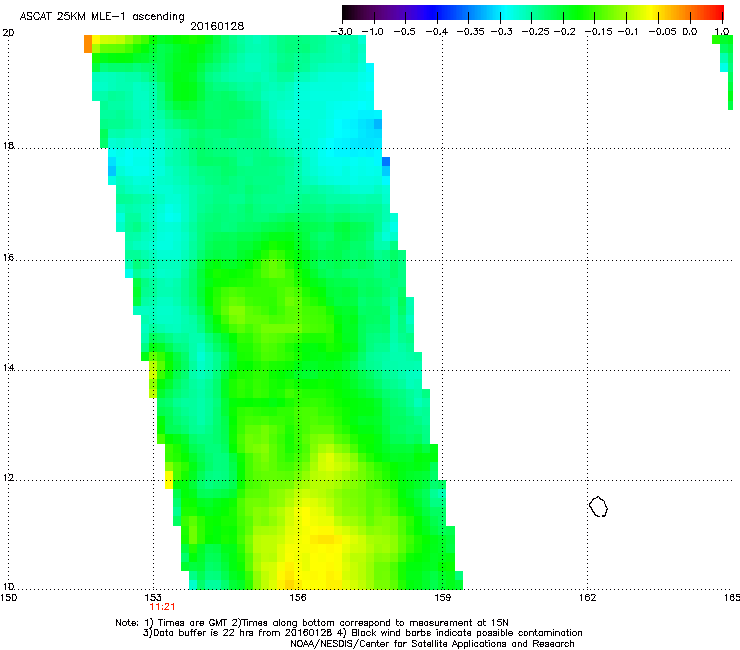Click the latitude axis label 14
740x650 pixels.
pyautogui.click(x=8, y=368)
